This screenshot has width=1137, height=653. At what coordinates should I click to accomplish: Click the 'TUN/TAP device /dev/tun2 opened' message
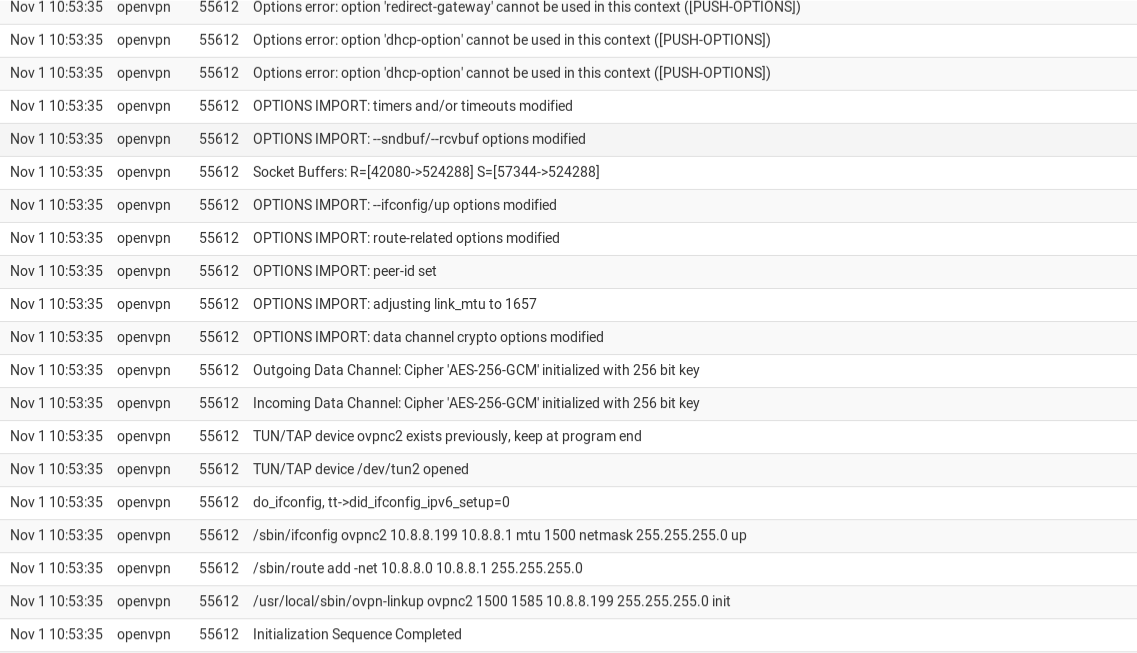tap(360, 469)
